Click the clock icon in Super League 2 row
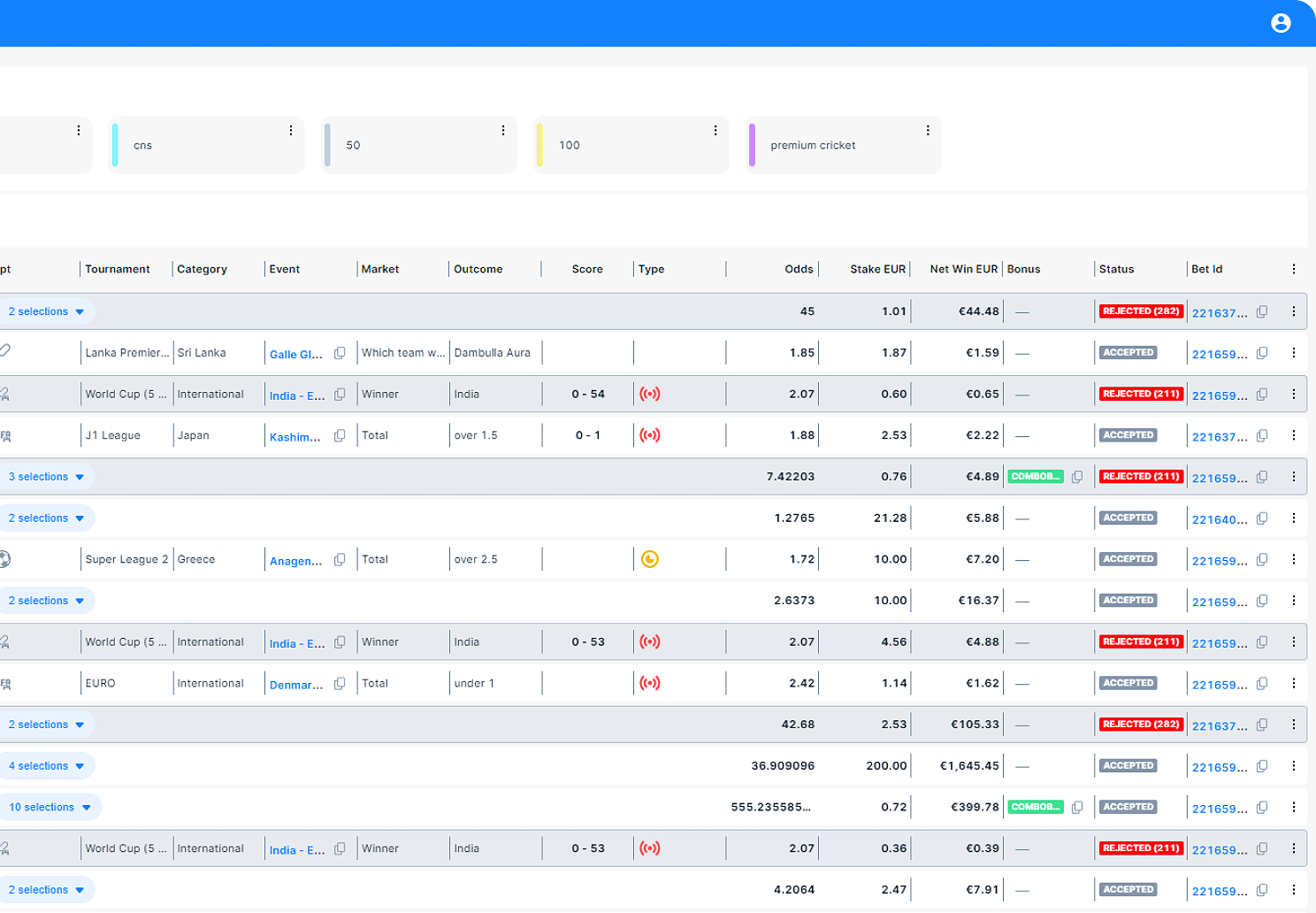This screenshot has width=1316, height=913. (650, 559)
